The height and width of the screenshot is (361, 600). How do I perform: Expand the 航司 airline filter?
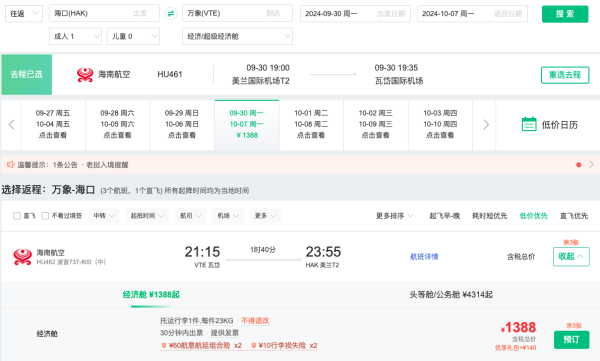(191, 216)
